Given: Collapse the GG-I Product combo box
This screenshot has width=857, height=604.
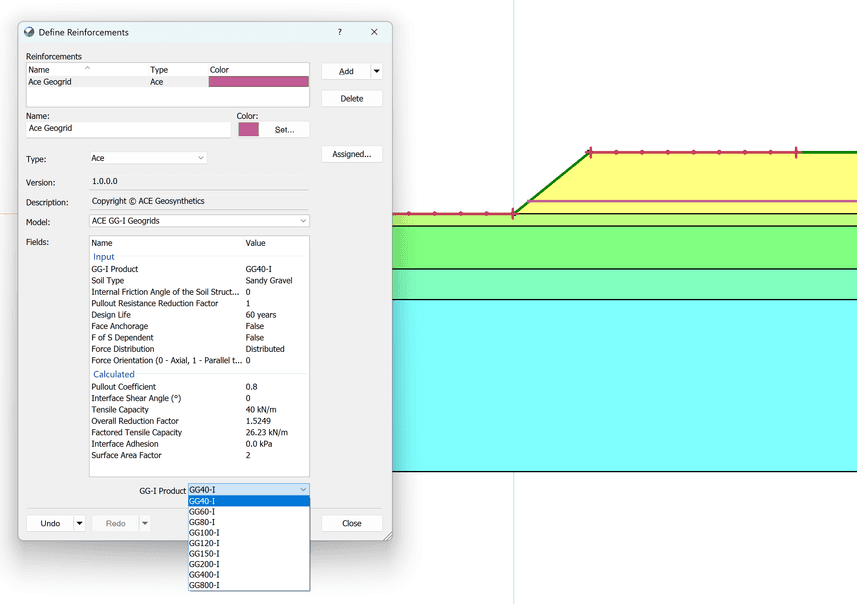Looking at the screenshot, I should coord(249,490).
